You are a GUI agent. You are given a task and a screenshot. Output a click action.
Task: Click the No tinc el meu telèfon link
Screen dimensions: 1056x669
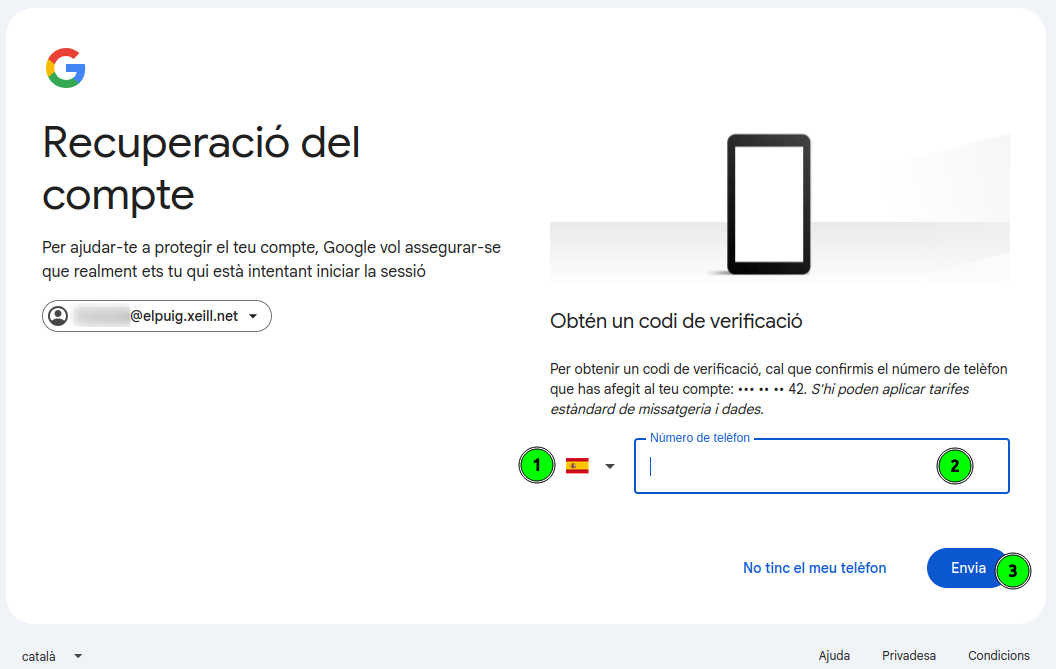814,568
